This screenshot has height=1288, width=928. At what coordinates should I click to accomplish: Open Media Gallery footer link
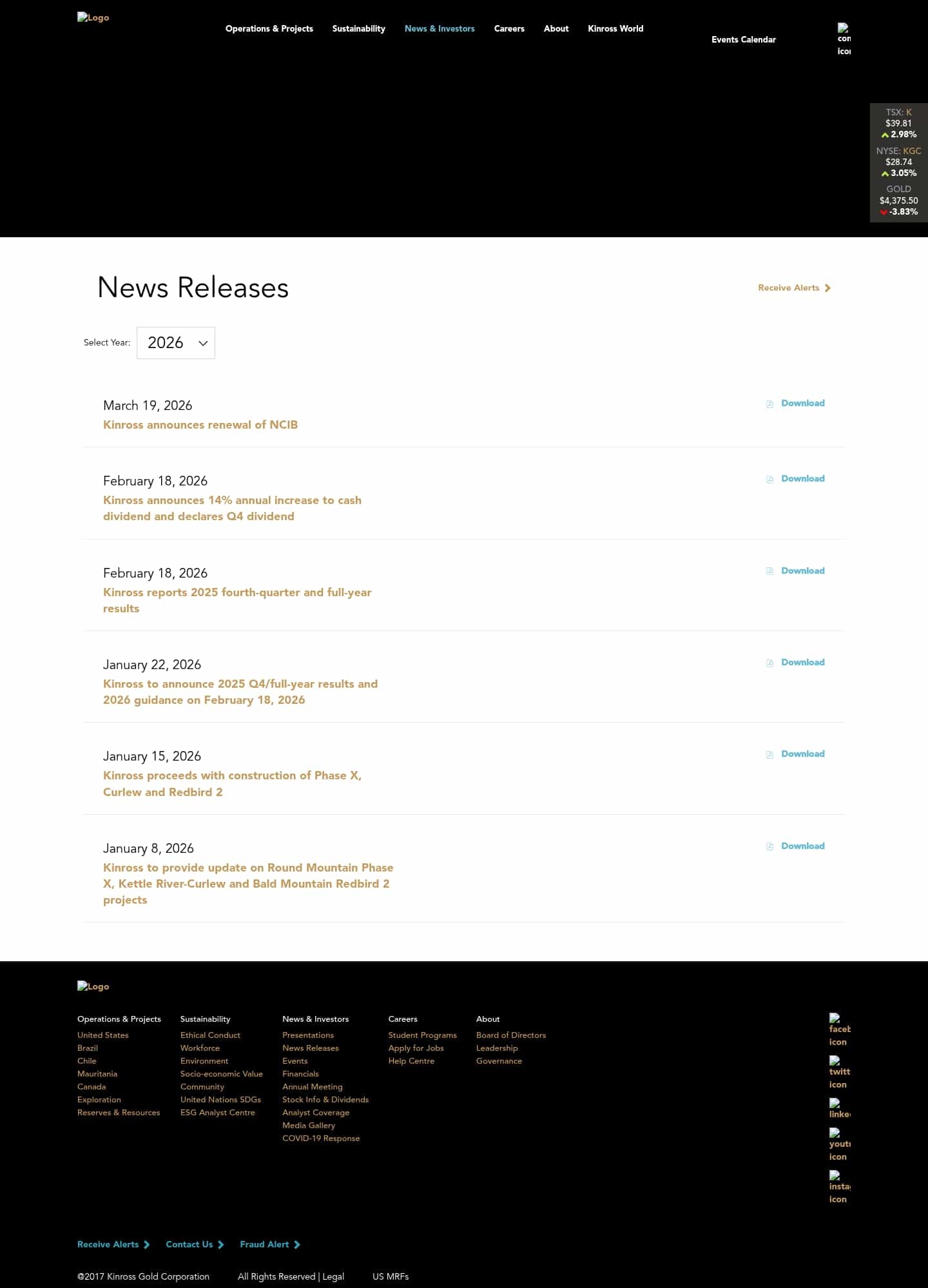click(309, 1125)
